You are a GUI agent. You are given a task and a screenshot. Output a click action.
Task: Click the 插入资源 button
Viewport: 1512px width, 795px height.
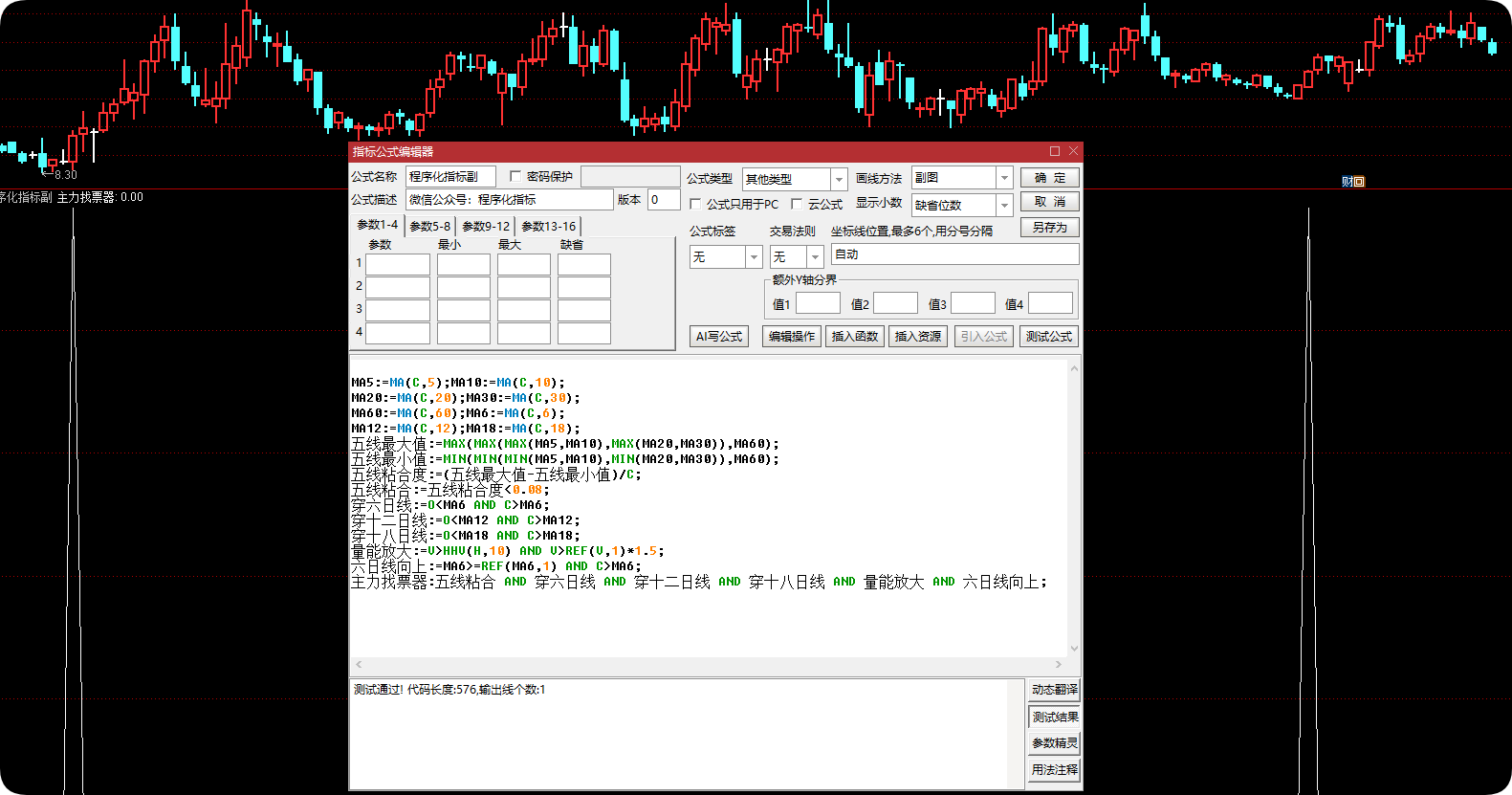(x=918, y=337)
